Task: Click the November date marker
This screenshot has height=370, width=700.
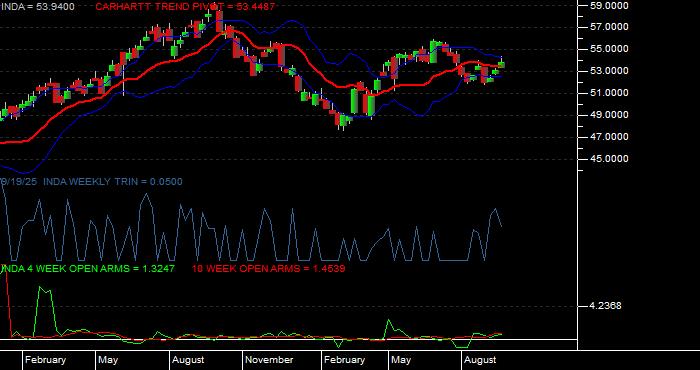Action: [x=269, y=360]
